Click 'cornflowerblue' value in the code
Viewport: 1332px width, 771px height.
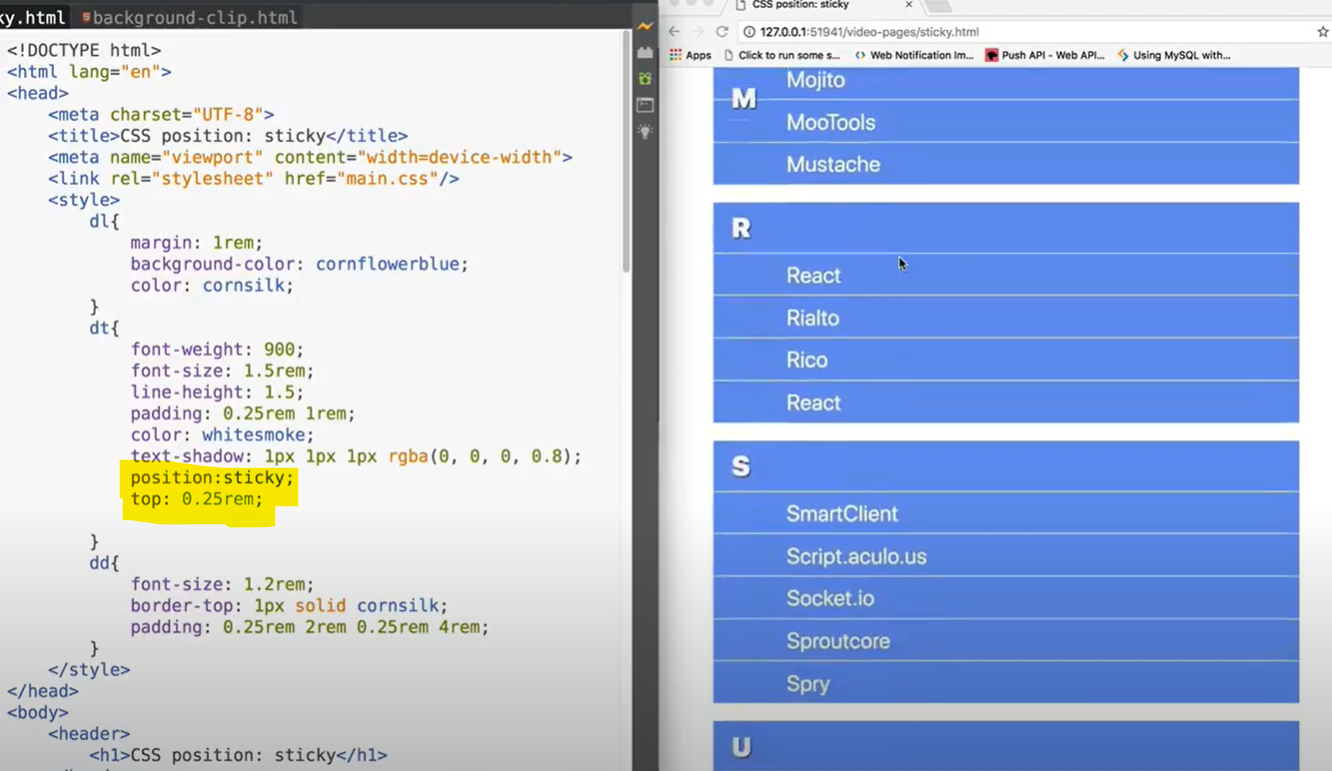[x=387, y=264]
